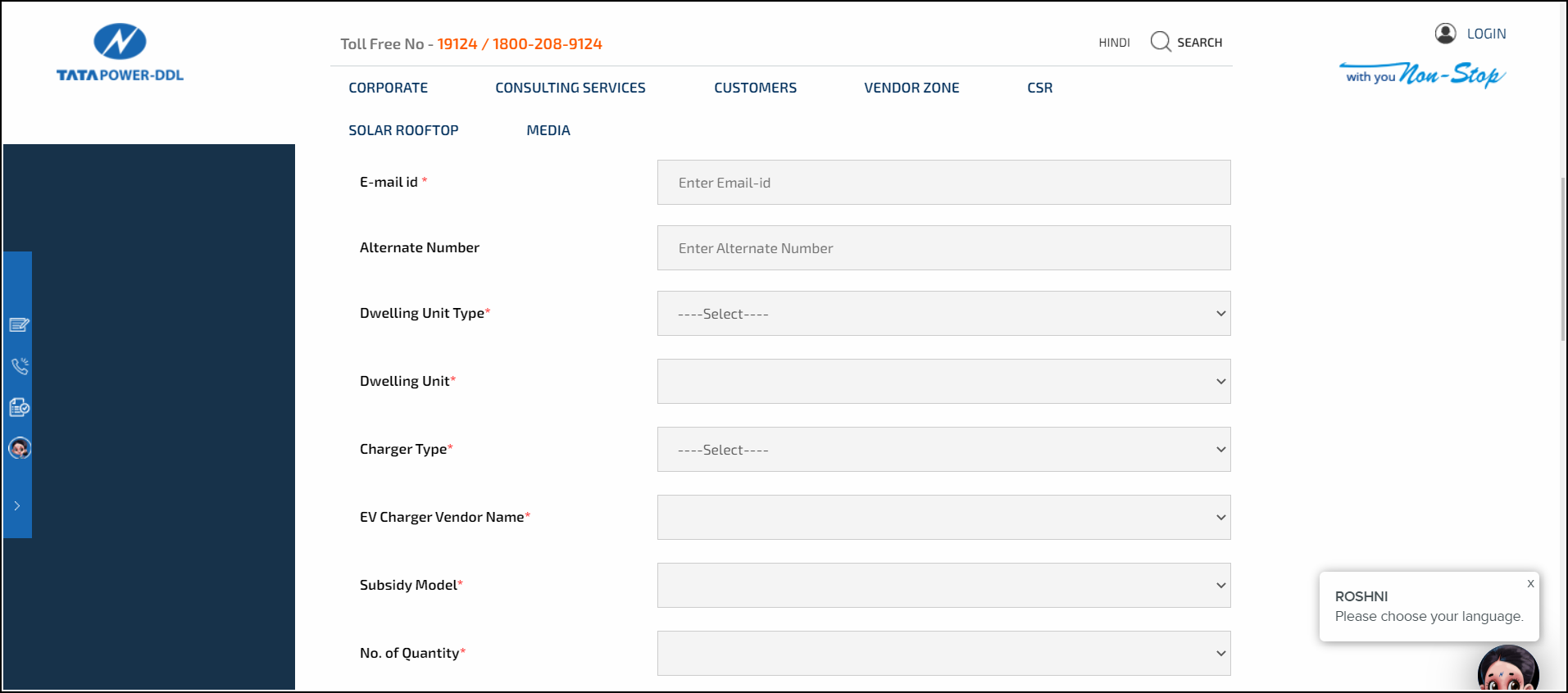This screenshot has width=1568, height=693.
Task: Open the Consulting Services menu
Action: coord(570,88)
